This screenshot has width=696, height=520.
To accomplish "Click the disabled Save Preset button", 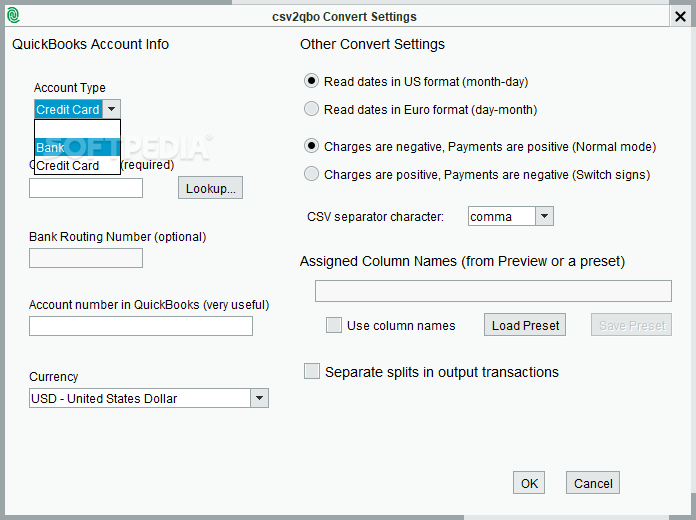I will [x=631, y=325].
